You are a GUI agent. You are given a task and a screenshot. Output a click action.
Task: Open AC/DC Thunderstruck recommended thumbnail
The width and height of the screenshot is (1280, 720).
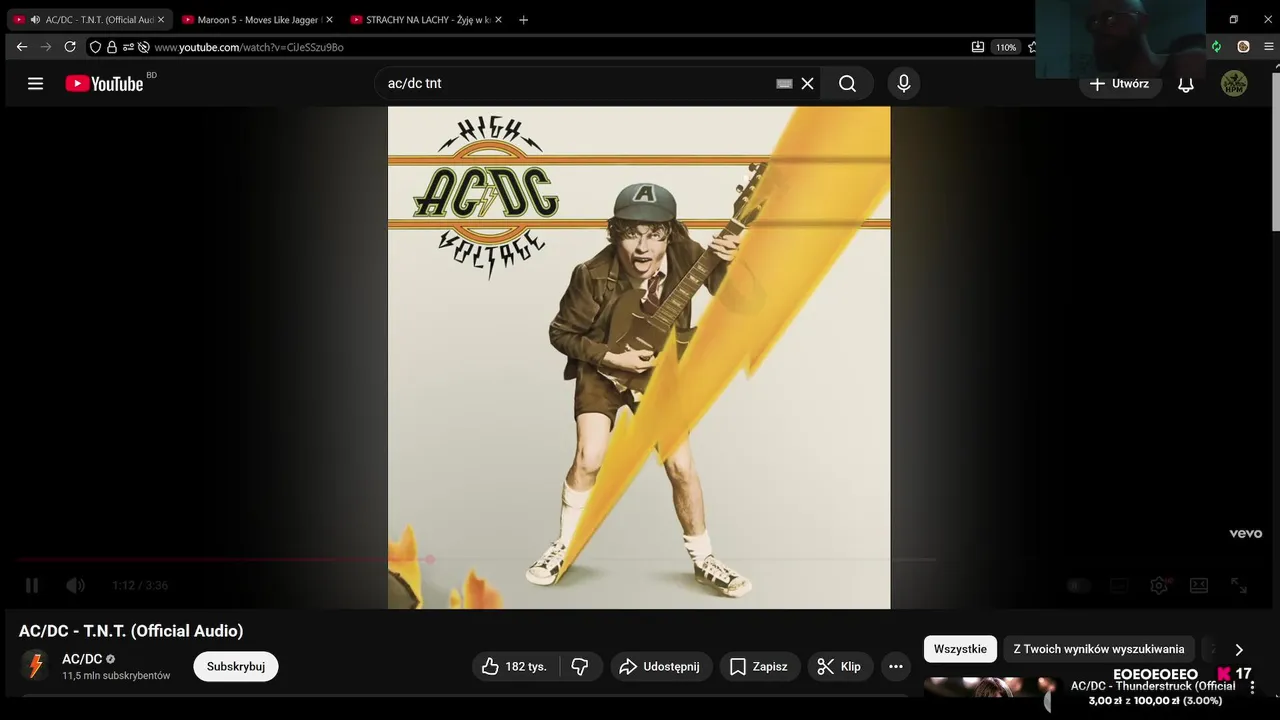990,687
